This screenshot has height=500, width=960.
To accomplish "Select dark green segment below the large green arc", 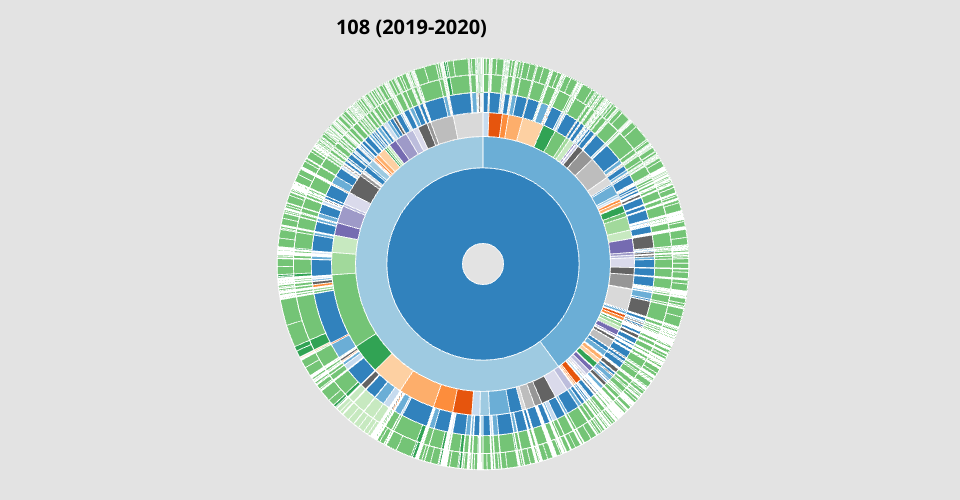I will coord(374,352).
